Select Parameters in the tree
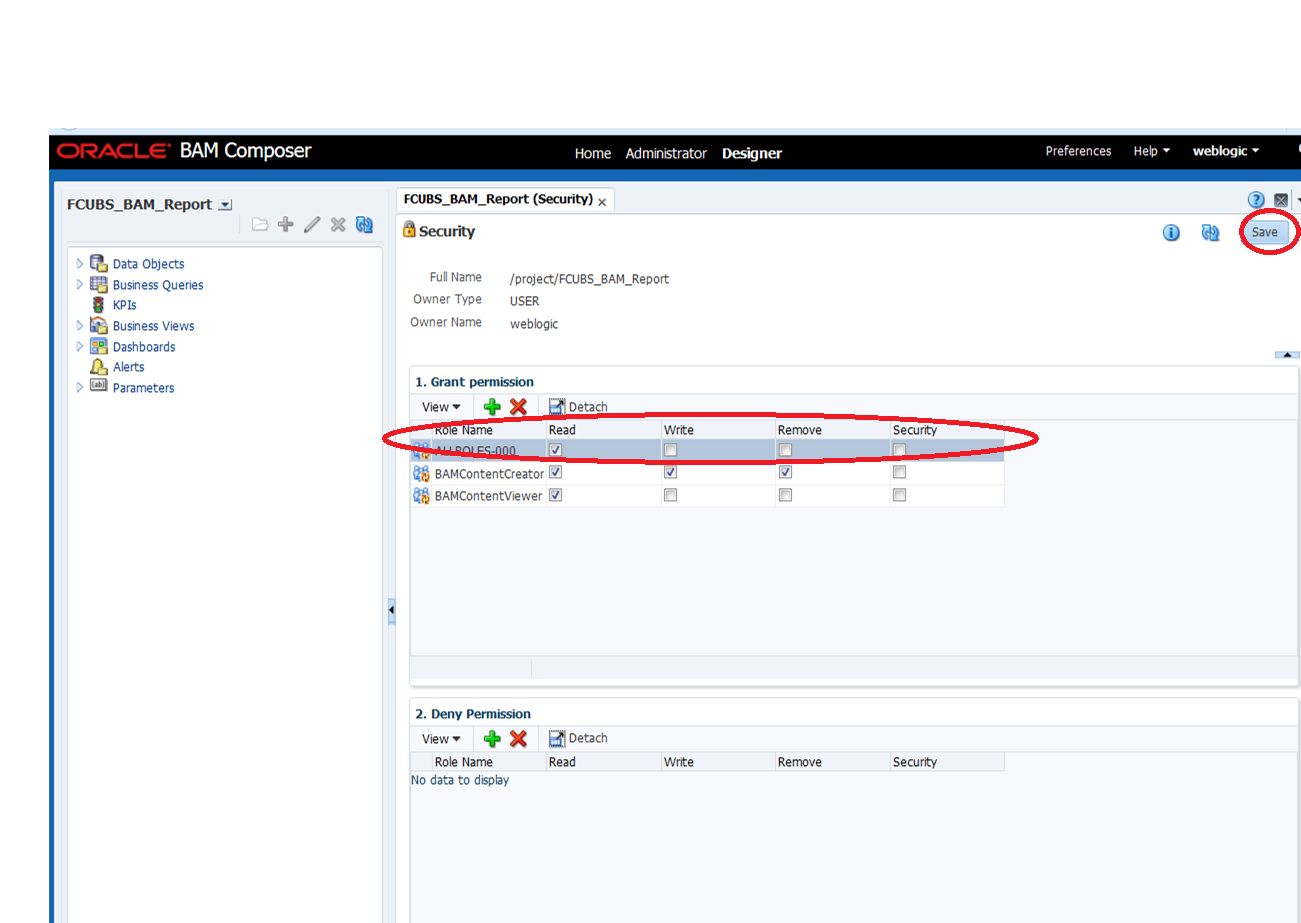 pyautogui.click(x=143, y=388)
